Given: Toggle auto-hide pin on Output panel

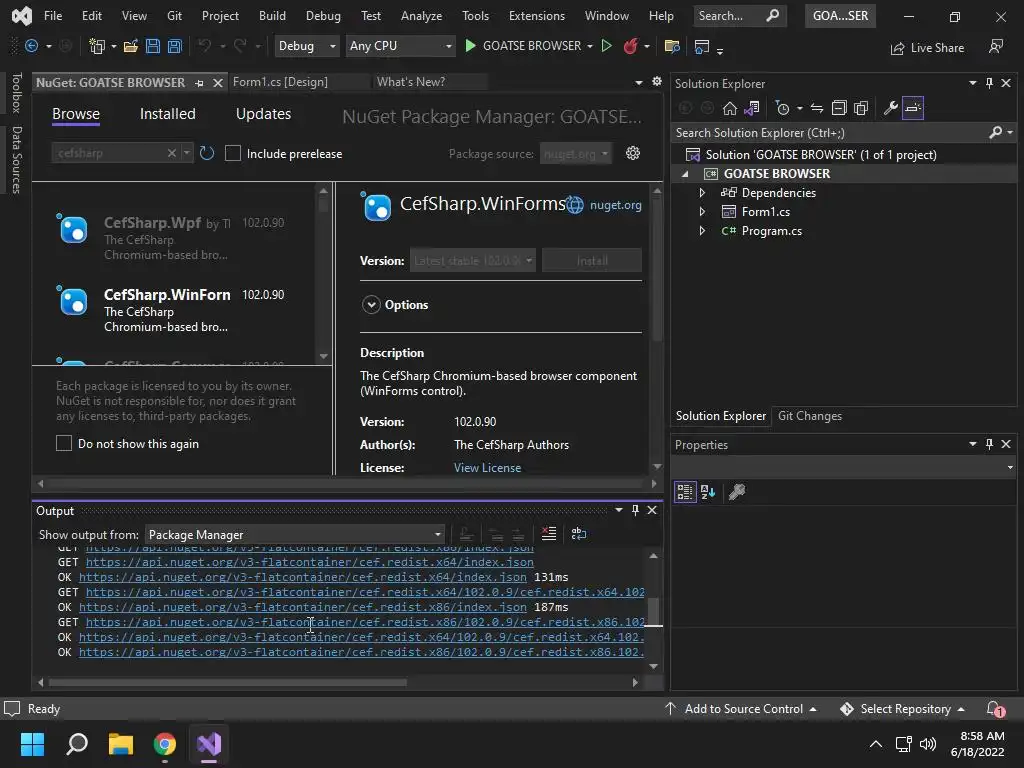Looking at the screenshot, I should point(635,510).
